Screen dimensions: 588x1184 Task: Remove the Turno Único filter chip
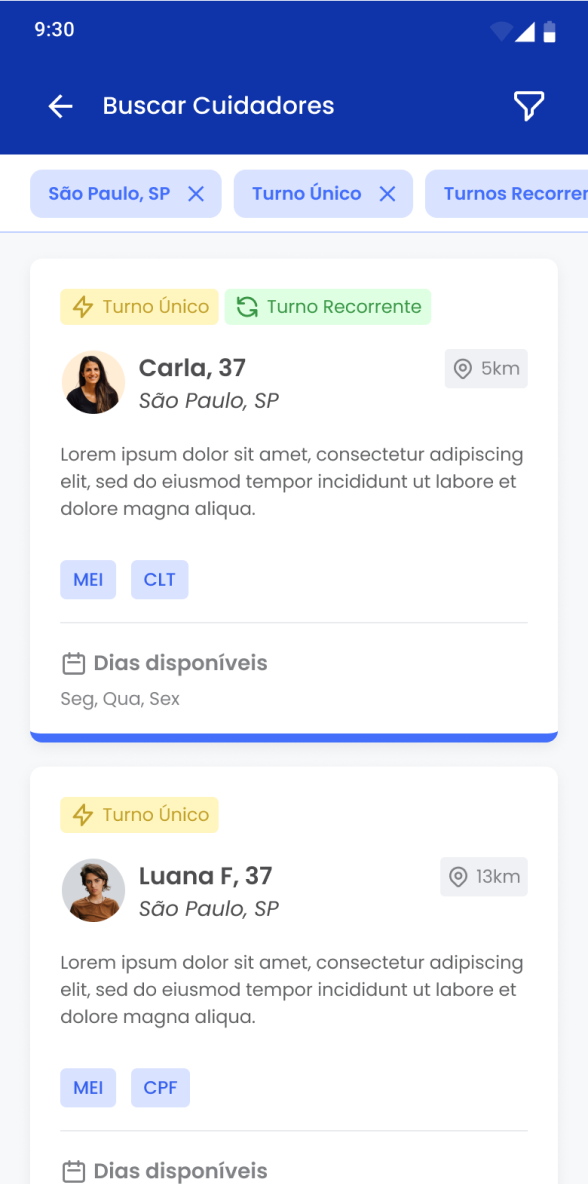(x=387, y=194)
